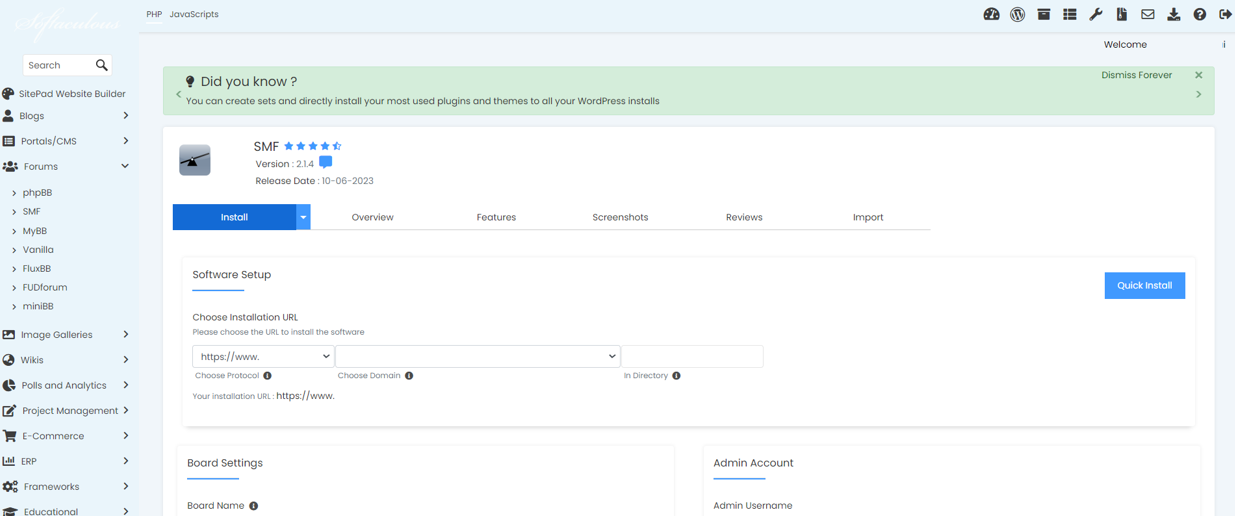The image size is (1235, 516).
Task: Select phpBB in the Forums list
Action: (37, 193)
